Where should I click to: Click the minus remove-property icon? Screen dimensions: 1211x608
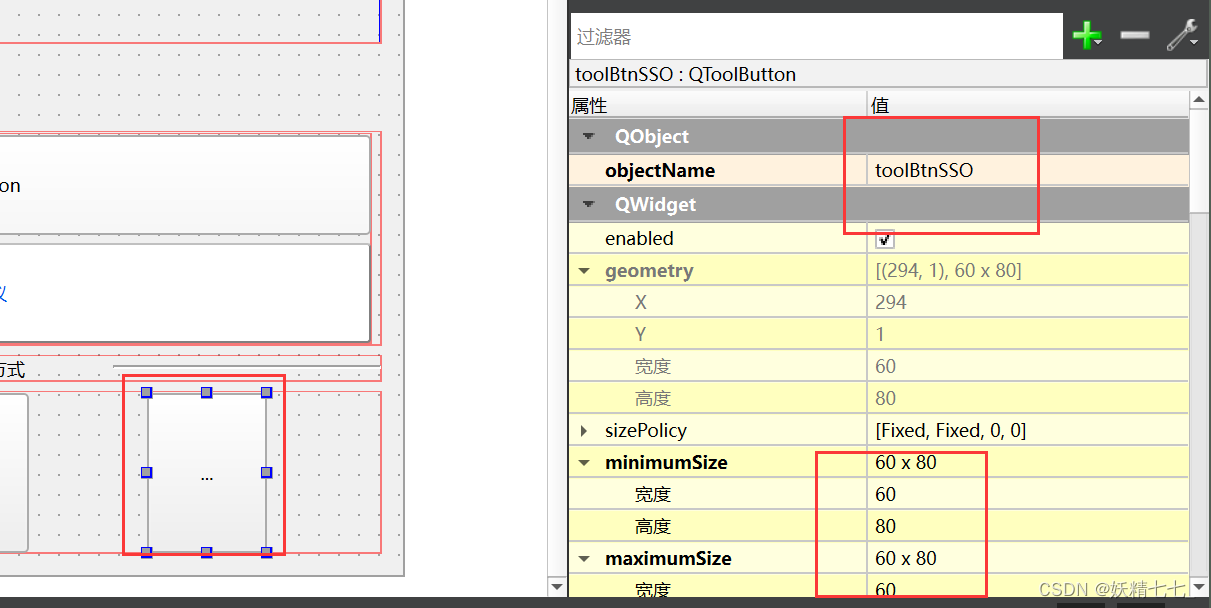pyautogui.click(x=1134, y=36)
